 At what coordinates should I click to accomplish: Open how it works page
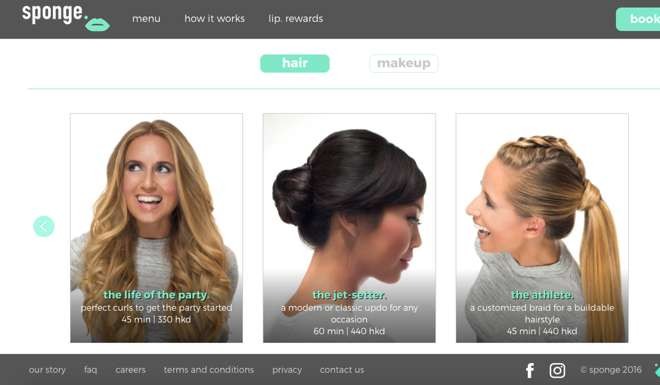click(x=215, y=19)
